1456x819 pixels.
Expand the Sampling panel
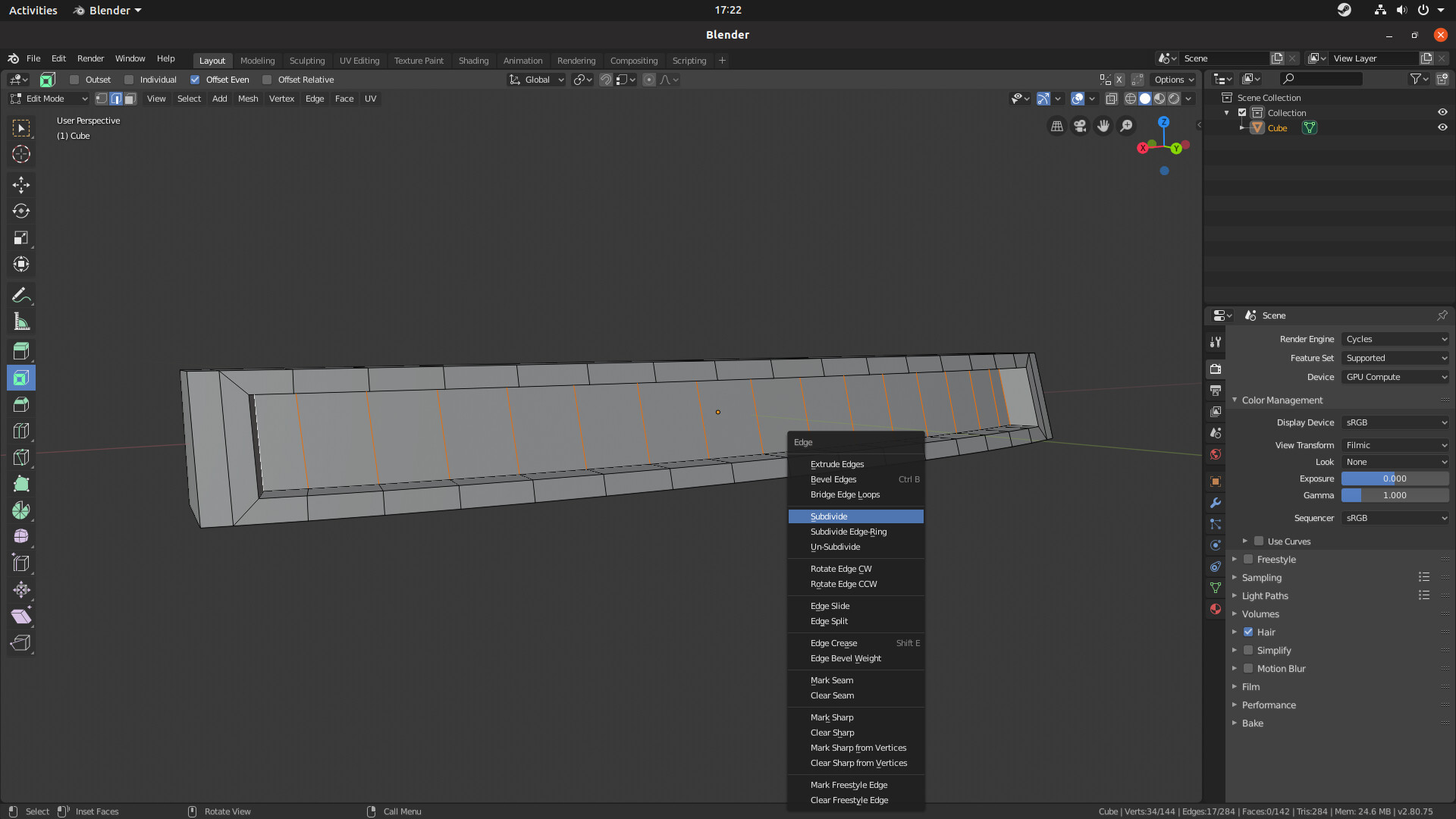[x=1262, y=577]
